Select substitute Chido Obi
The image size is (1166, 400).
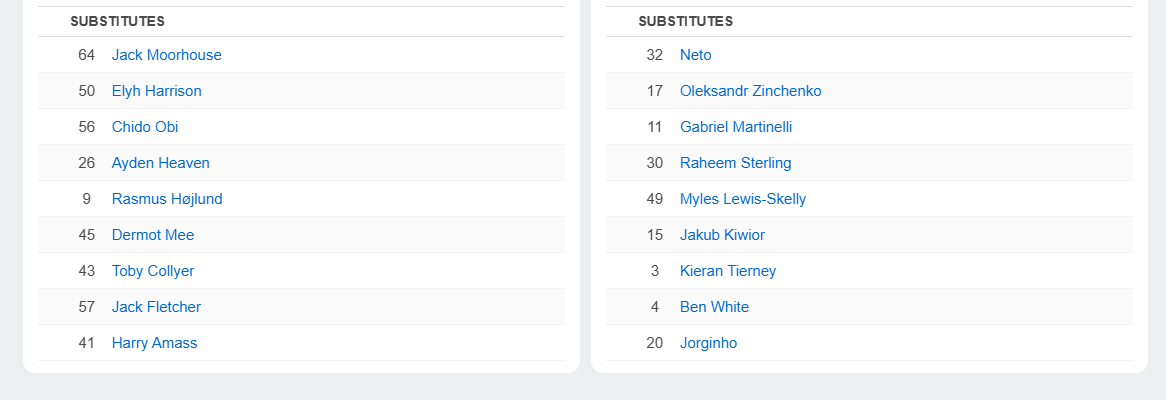(145, 127)
